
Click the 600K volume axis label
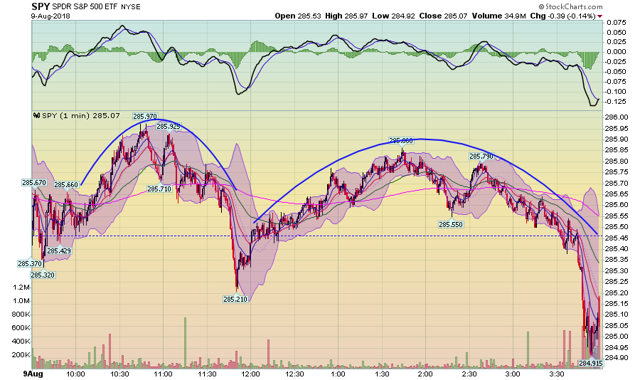tap(21, 328)
